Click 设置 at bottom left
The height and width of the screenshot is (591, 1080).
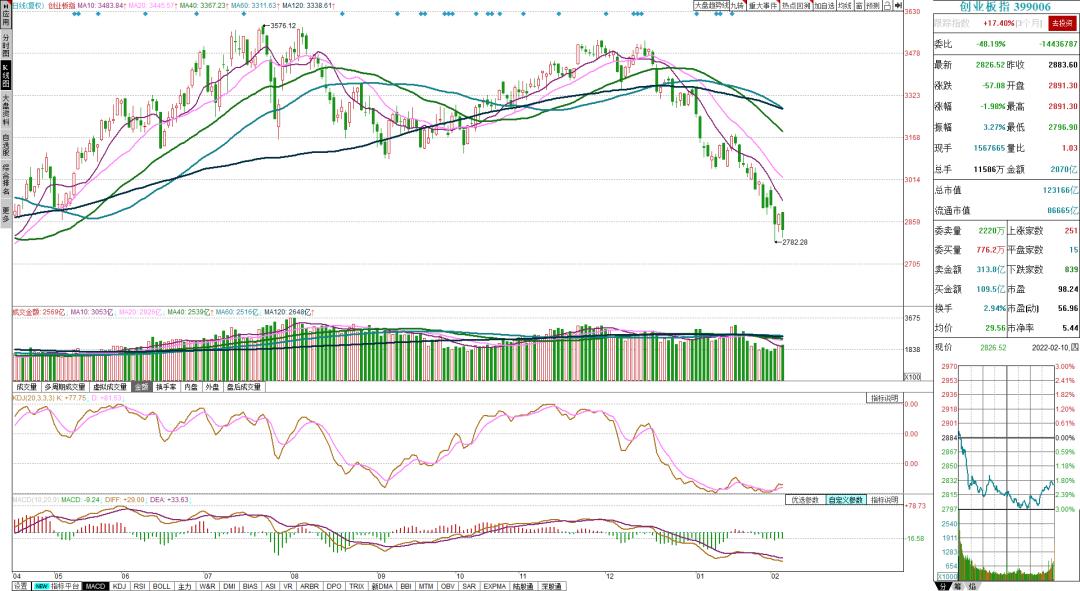point(21,586)
